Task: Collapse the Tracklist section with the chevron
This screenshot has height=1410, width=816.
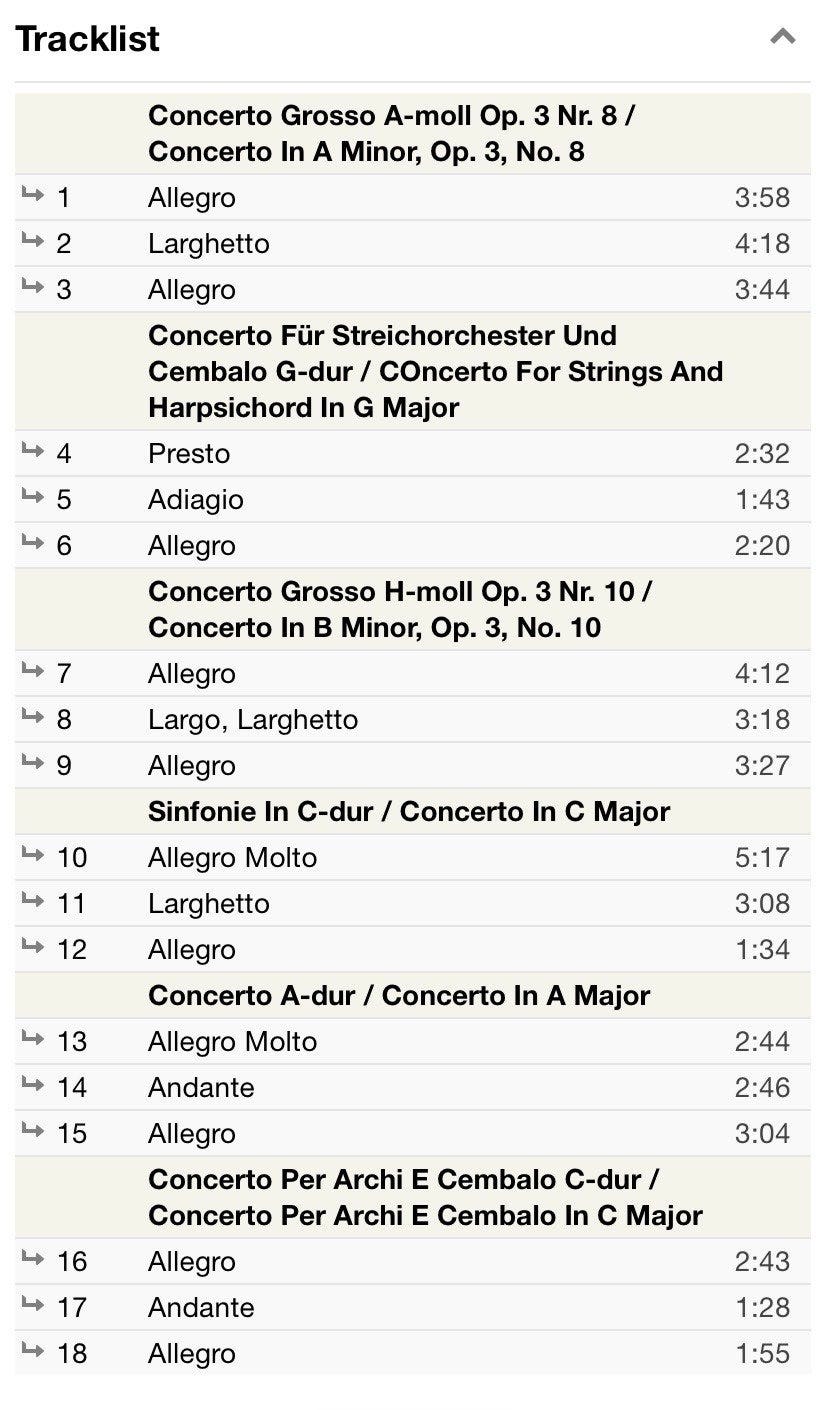Action: (x=782, y=38)
